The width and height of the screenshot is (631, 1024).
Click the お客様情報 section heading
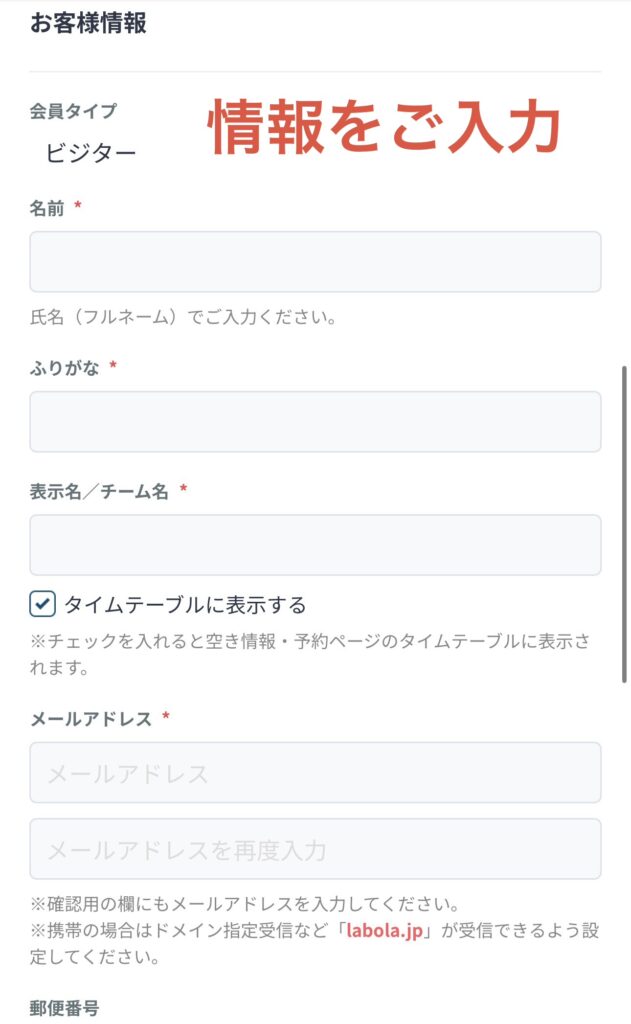pos(89,24)
